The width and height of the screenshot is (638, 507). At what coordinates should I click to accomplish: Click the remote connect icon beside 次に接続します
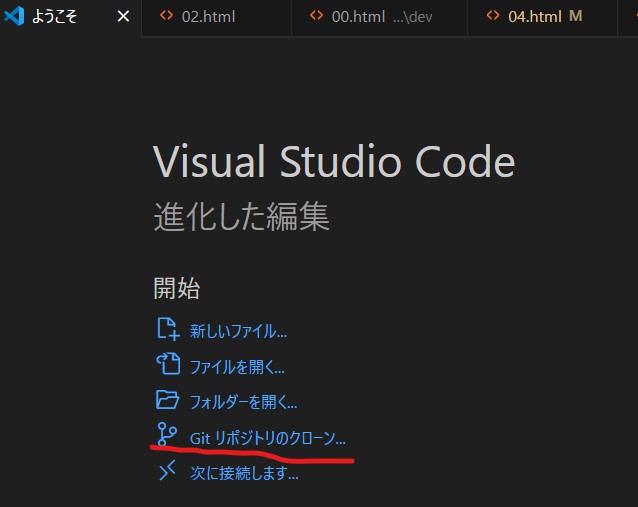click(167, 472)
